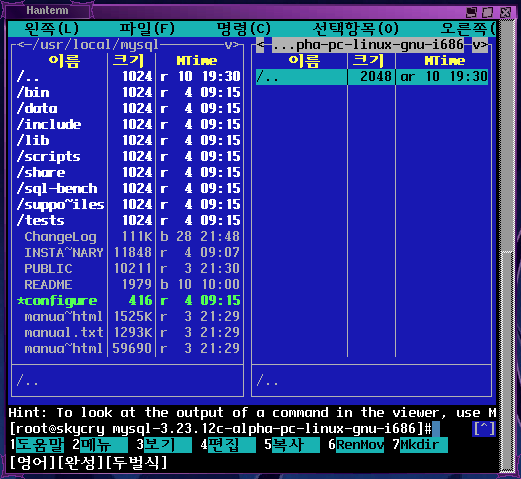Screen dimensions: 521x479
Task: Click the 10:00 time of README
Action: click(x=221, y=285)
